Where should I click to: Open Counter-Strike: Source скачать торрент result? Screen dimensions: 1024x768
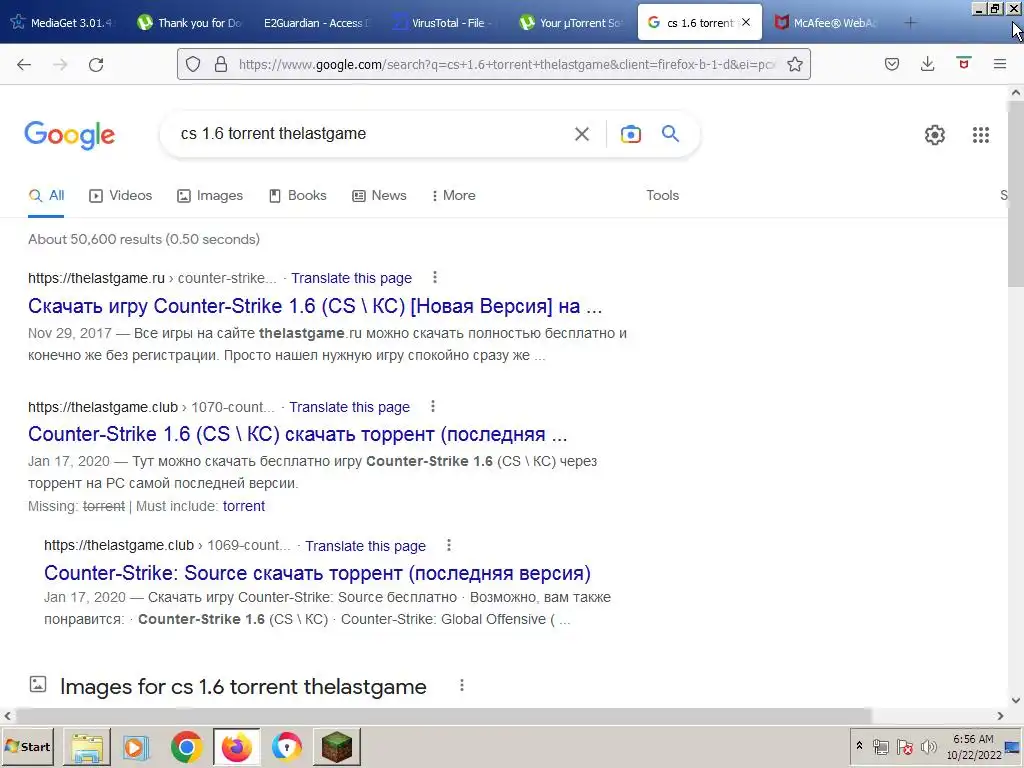click(x=317, y=573)
